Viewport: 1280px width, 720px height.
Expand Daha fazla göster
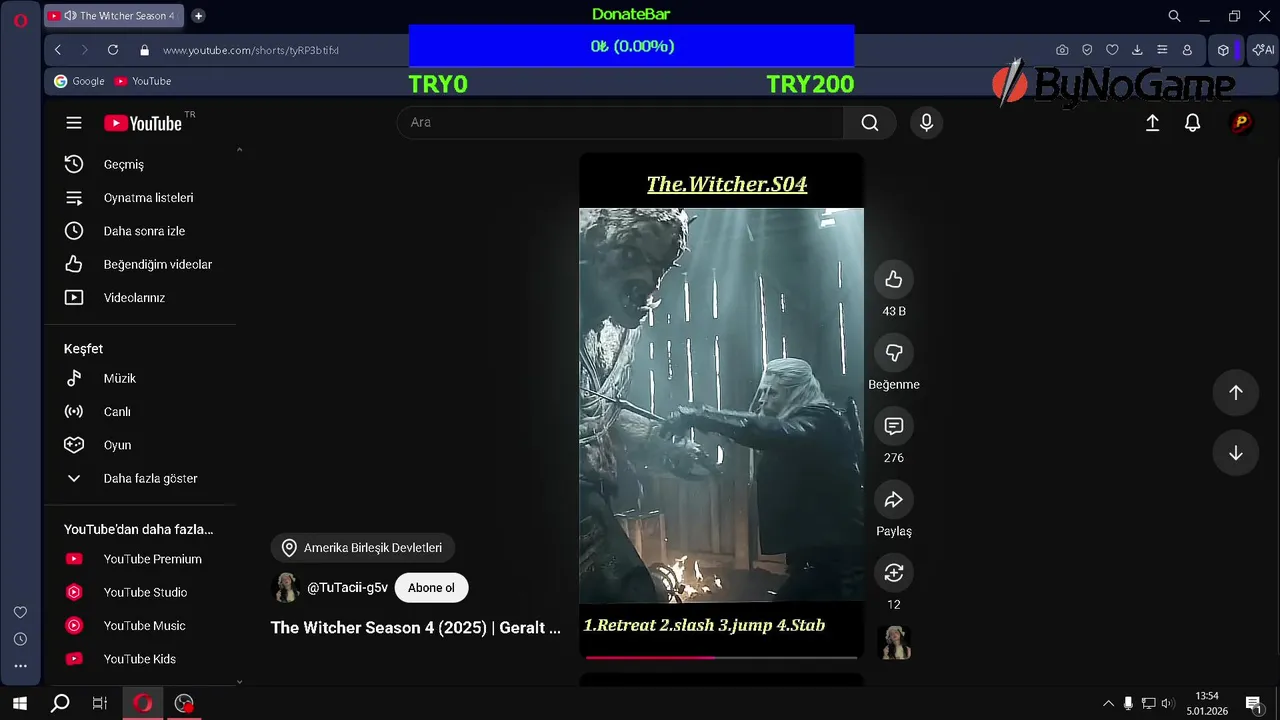point(138,478)
